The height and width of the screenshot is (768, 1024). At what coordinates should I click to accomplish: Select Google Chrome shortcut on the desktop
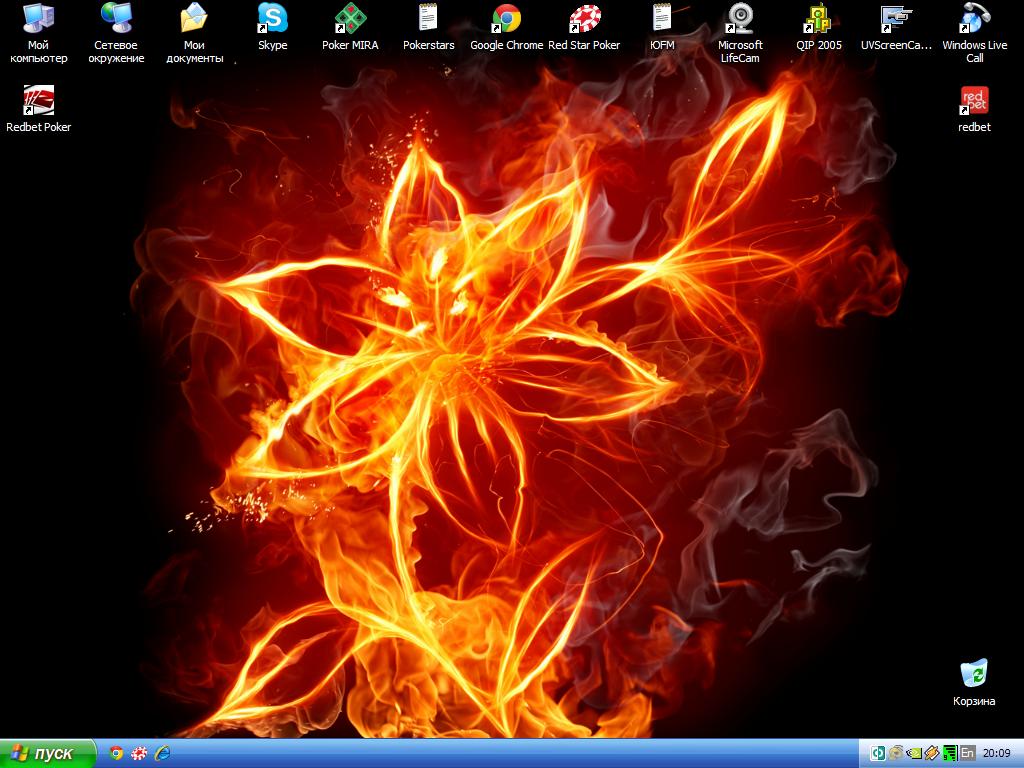click(x=506, y=19)
